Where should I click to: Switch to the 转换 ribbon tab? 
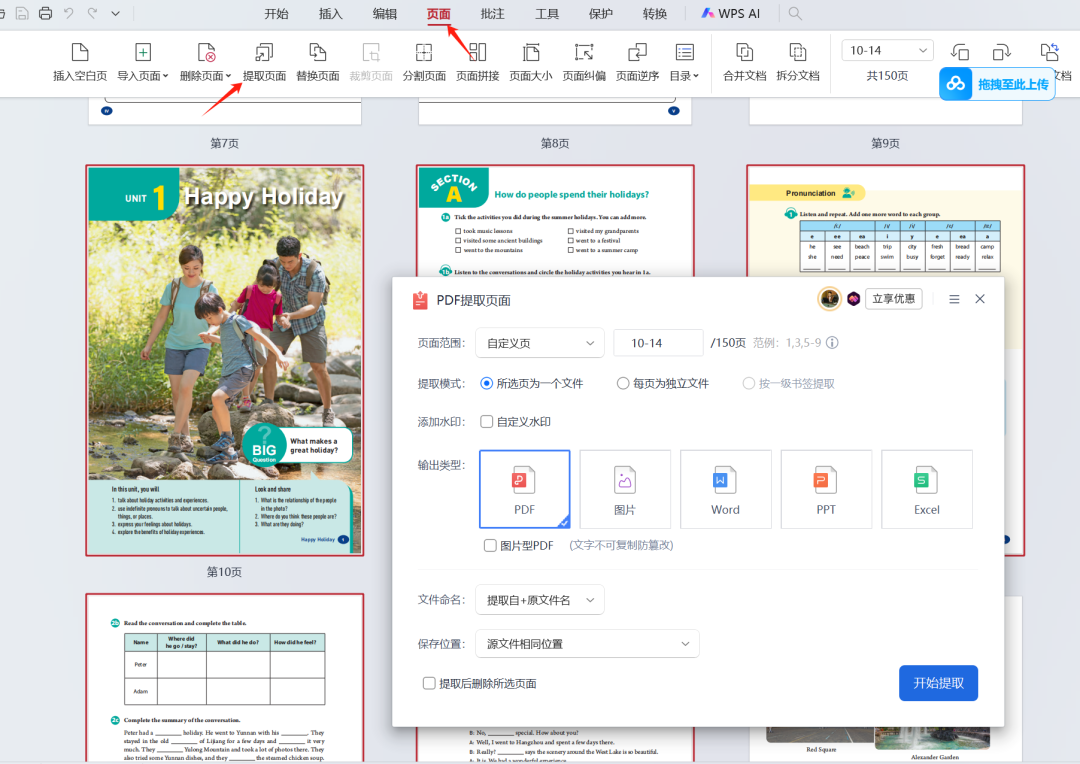click(654, 13)
